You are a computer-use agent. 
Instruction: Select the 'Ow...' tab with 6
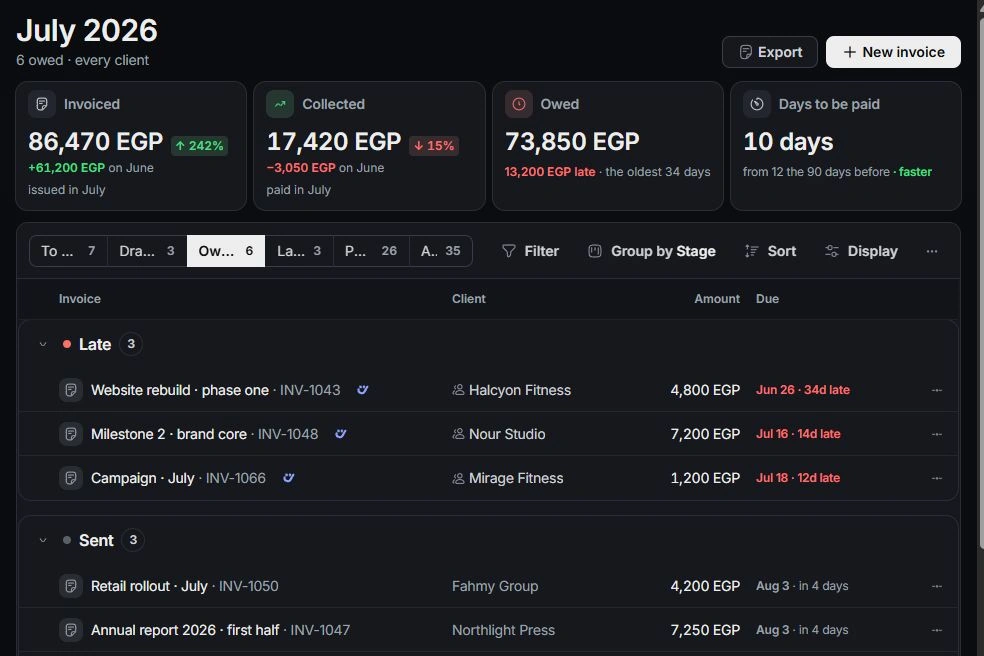click(226, 251)
